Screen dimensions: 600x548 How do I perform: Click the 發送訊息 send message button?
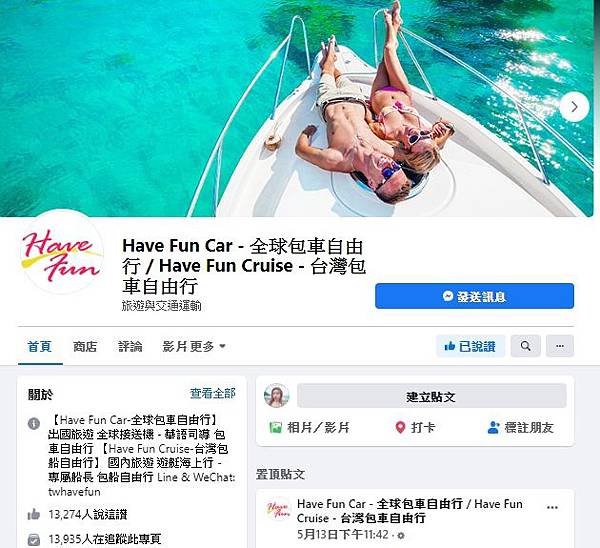click(x=474, y=296)
